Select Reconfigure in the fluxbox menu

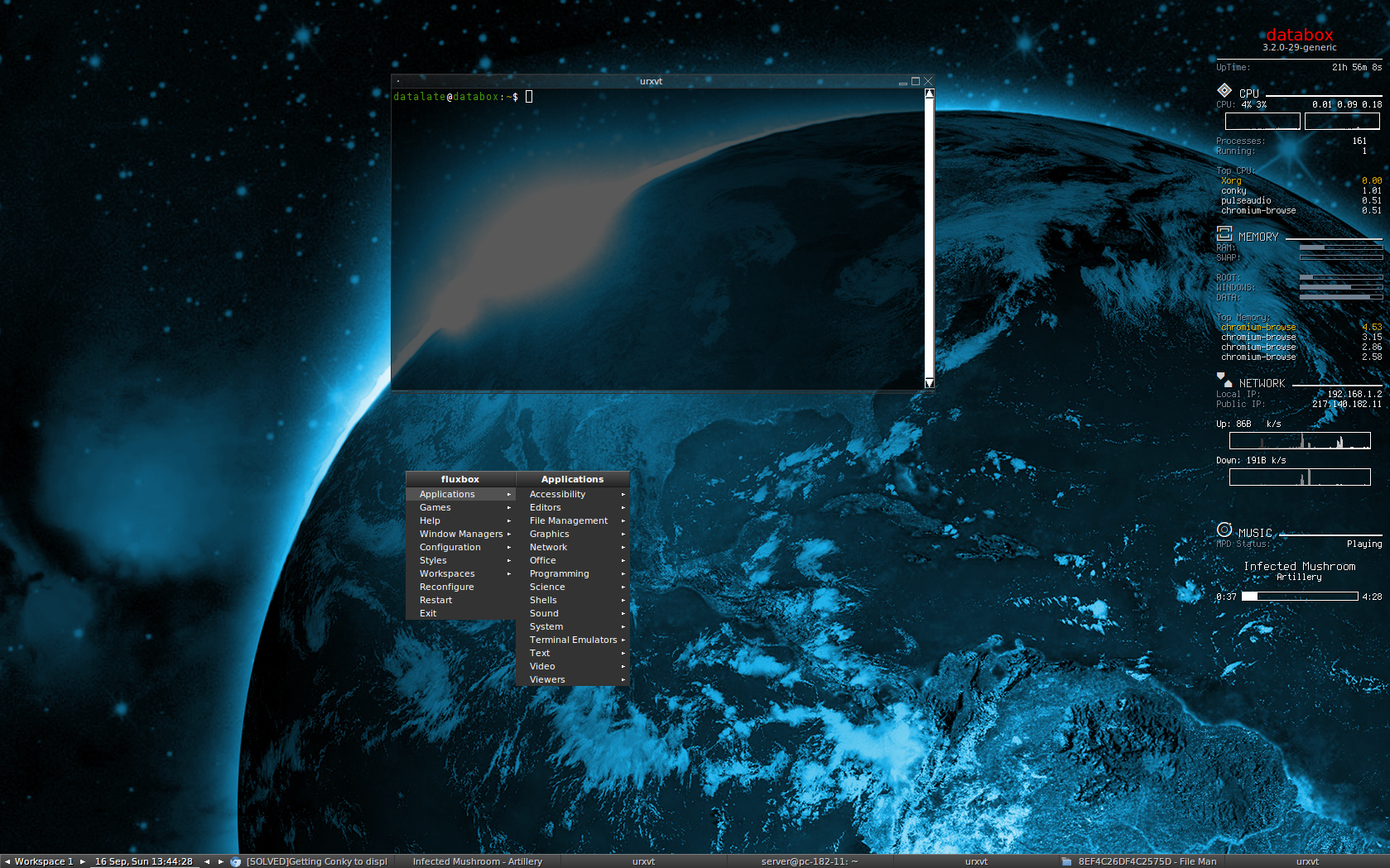click(x=460, y=587)
